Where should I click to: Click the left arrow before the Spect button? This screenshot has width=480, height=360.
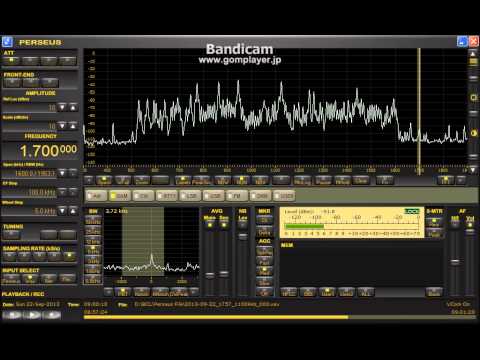(89, 180)
